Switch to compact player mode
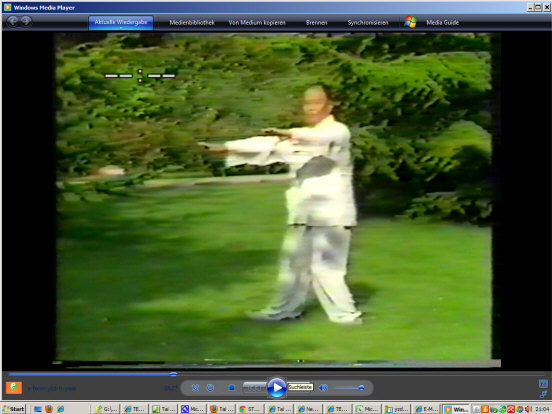552x414 pixels. (543, 394)
